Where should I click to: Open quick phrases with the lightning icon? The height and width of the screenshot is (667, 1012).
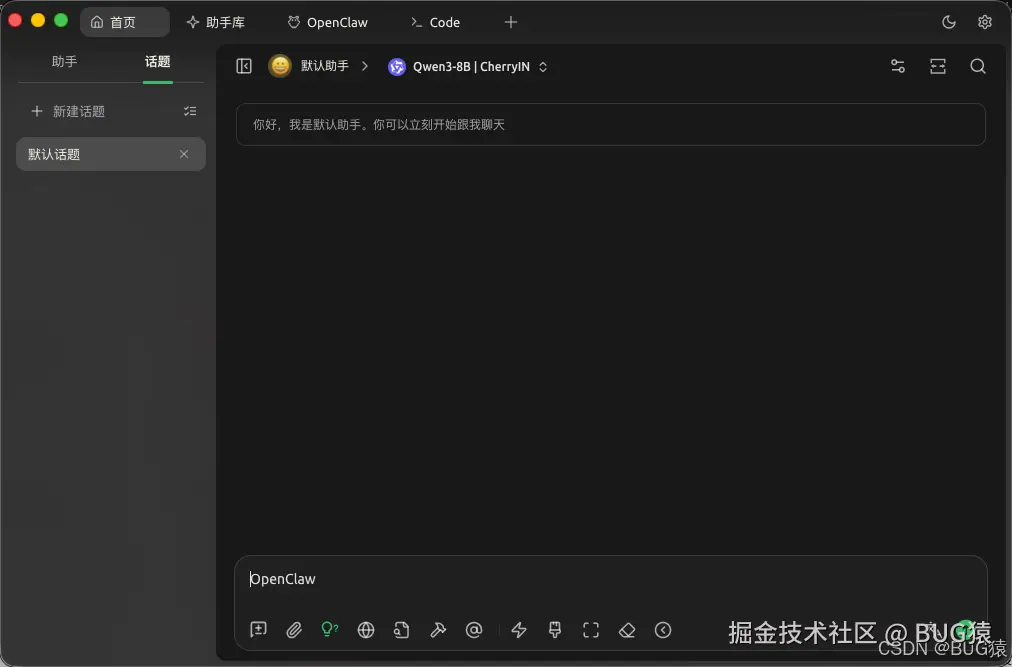(x=518, y=630)
